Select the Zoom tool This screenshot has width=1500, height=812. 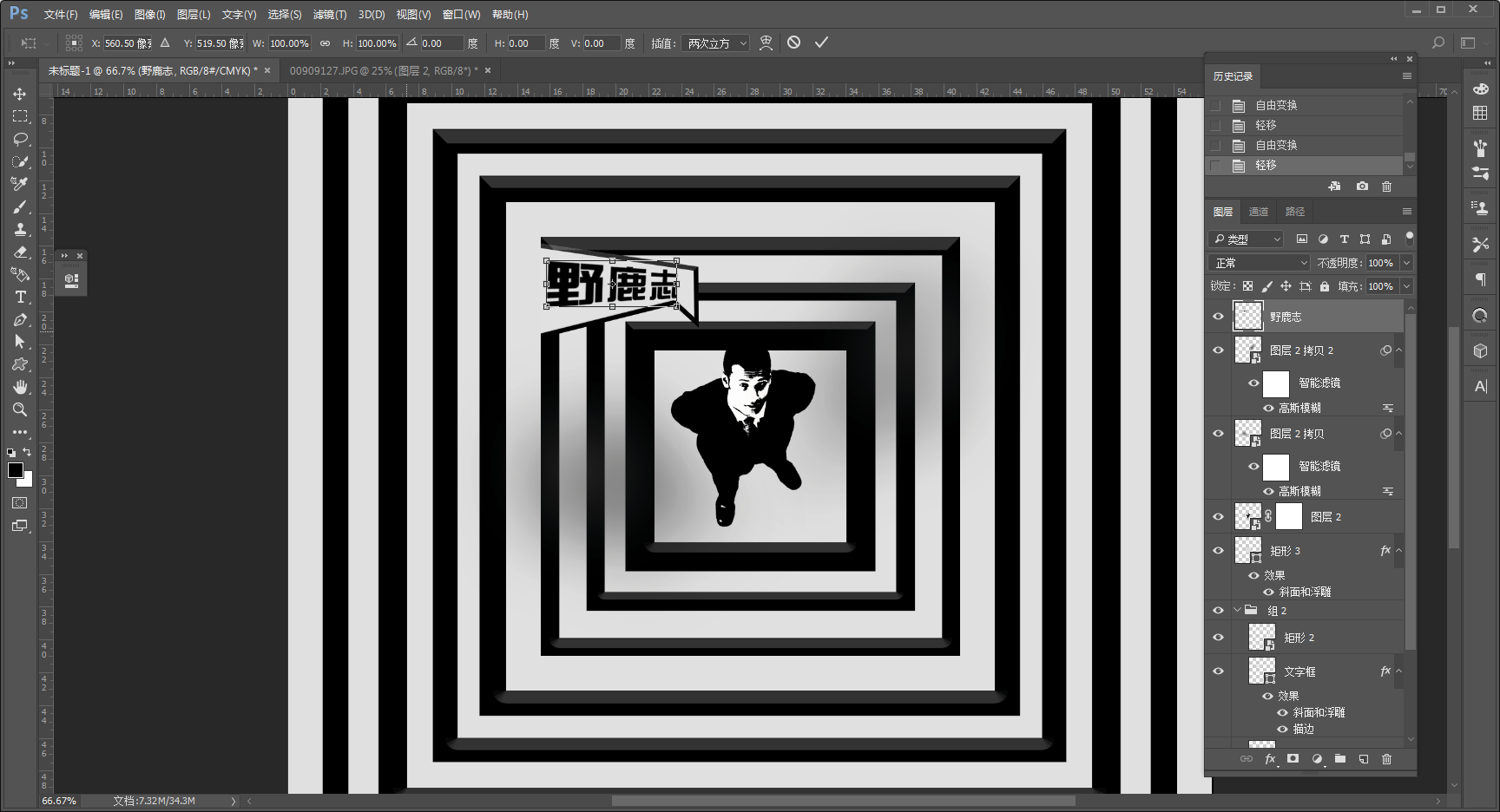pyautogui.click(x=20, y=409)
